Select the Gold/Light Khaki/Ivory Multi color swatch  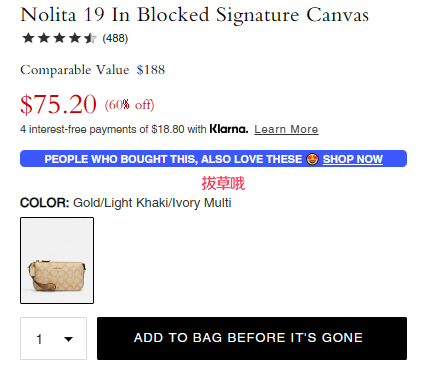[x=57, y=260]
